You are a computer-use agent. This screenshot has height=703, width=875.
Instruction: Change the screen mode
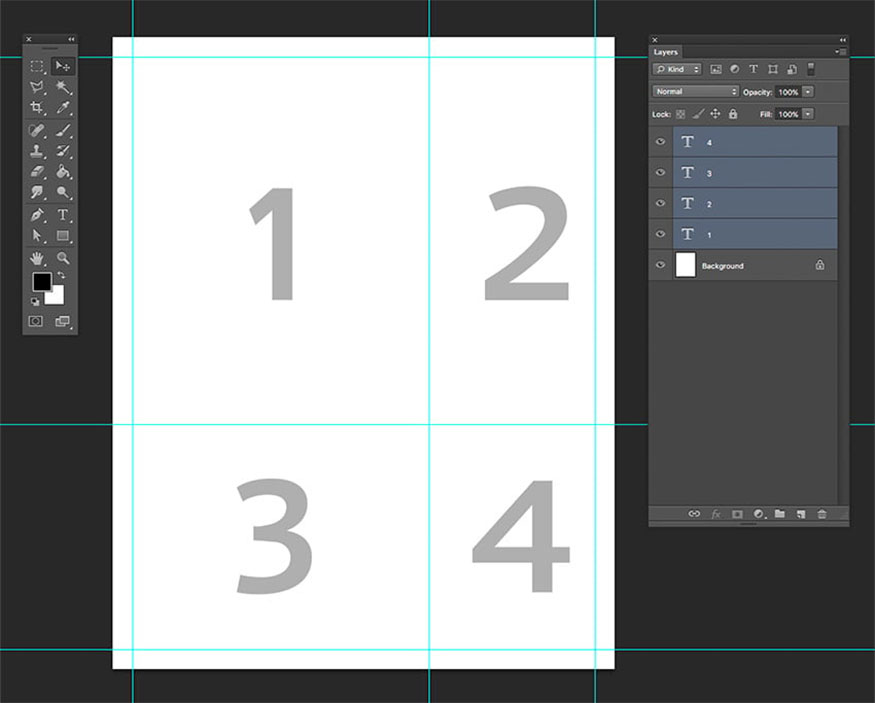point(62,321)
